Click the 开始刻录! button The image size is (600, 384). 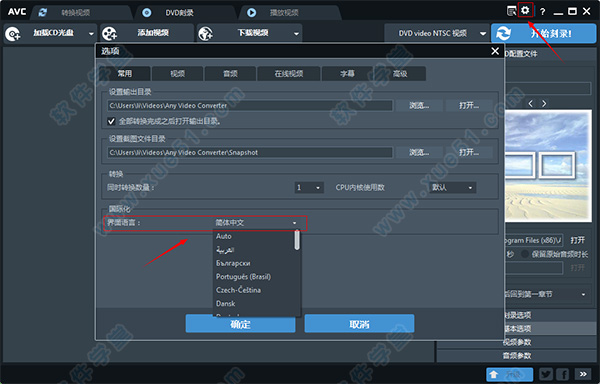(x=544, y=34)
